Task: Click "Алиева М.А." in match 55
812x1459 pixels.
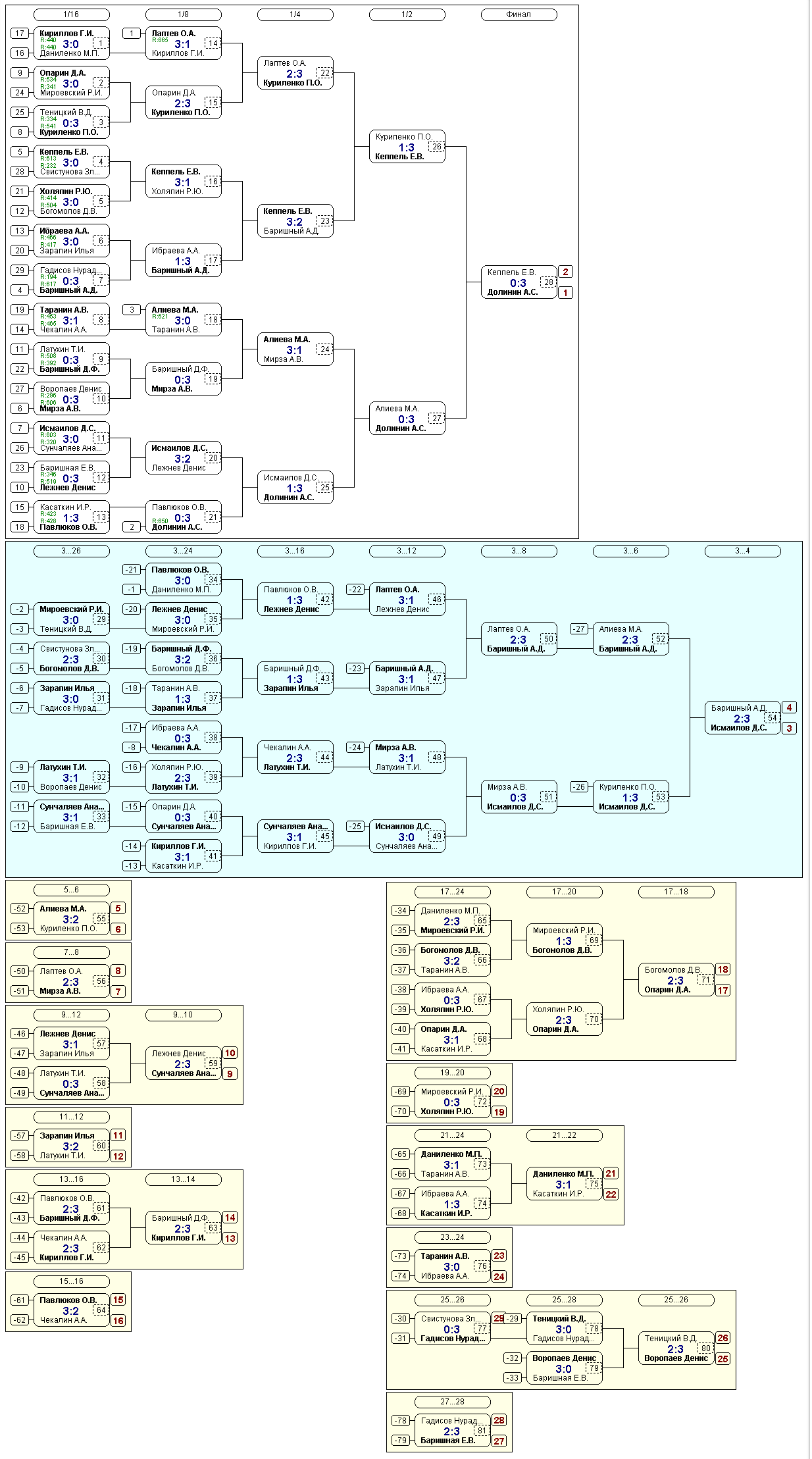Action: (63, 909)
